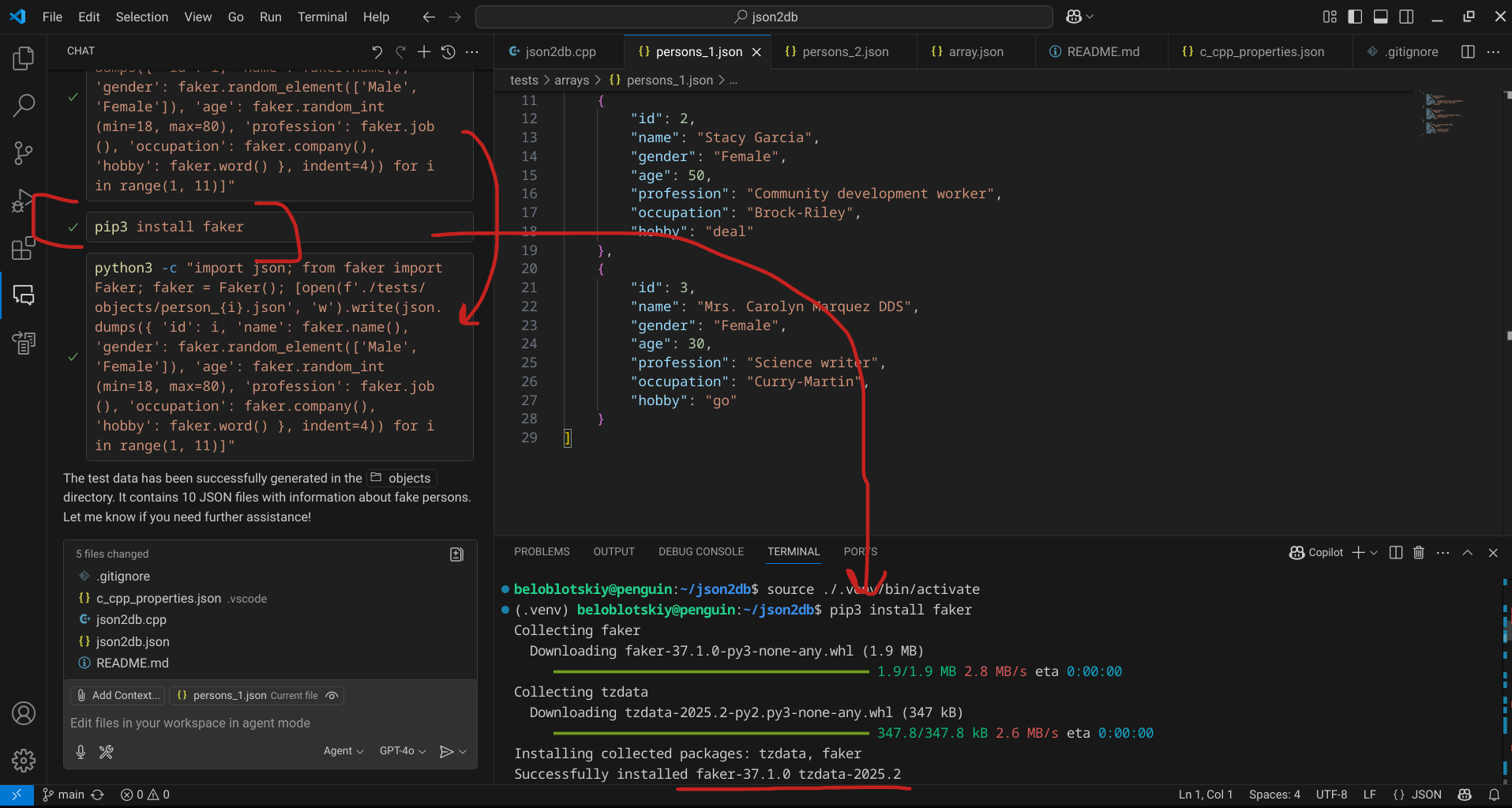Toggle current file context eye icon
This screenshot has height=808, width=1512.
pyautogui.click(x=332, y=696)
